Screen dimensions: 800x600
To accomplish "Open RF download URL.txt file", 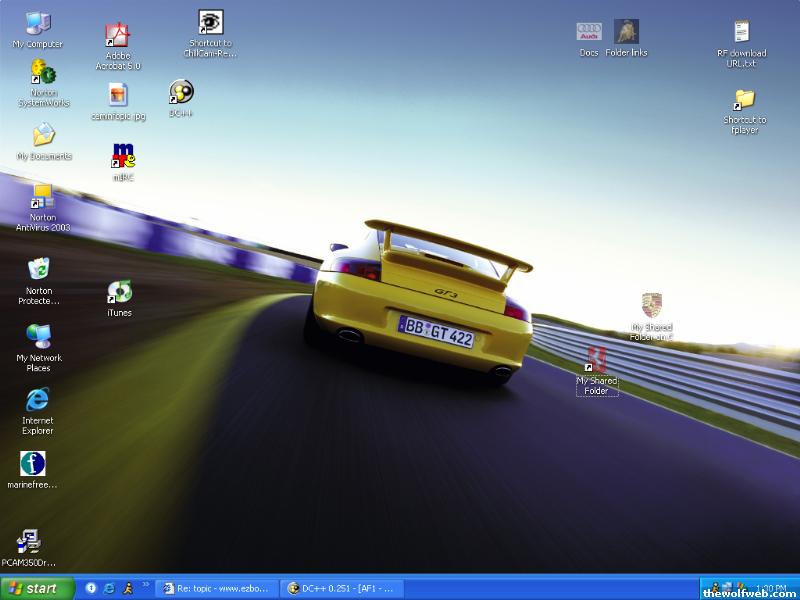I will (741, 33).
